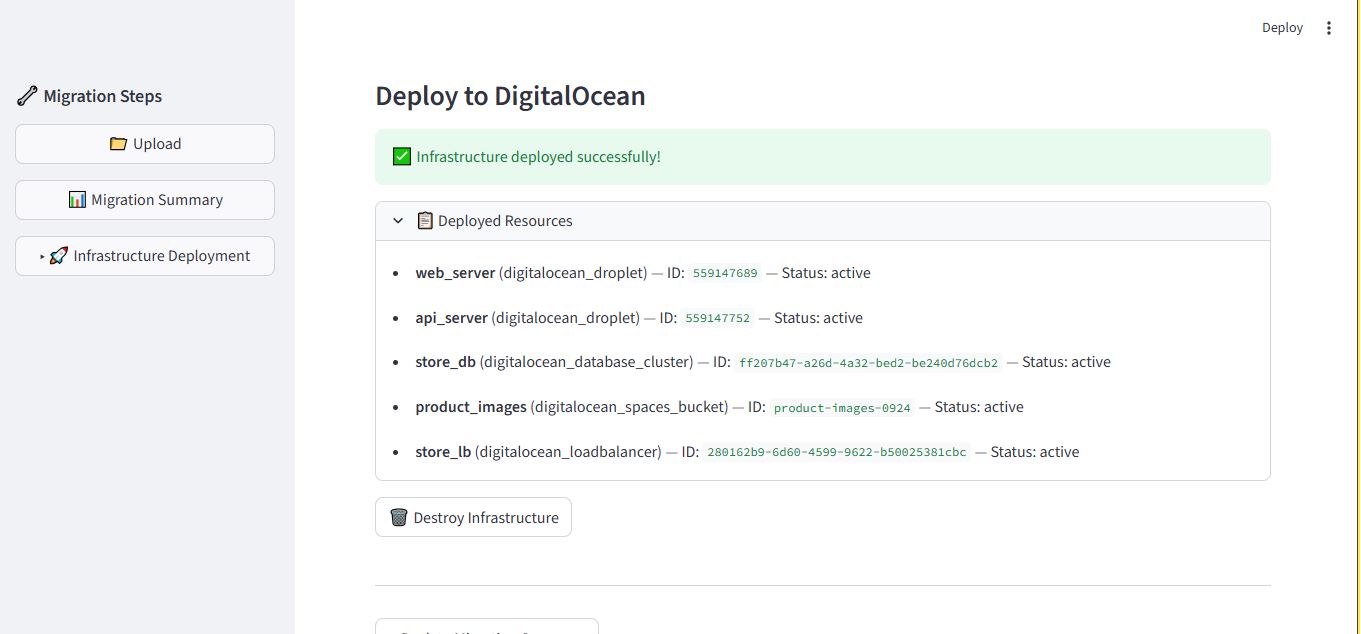This screenshot has width=1361, height=634.
Task: Go to Migration Summary step
Action: 145,200
